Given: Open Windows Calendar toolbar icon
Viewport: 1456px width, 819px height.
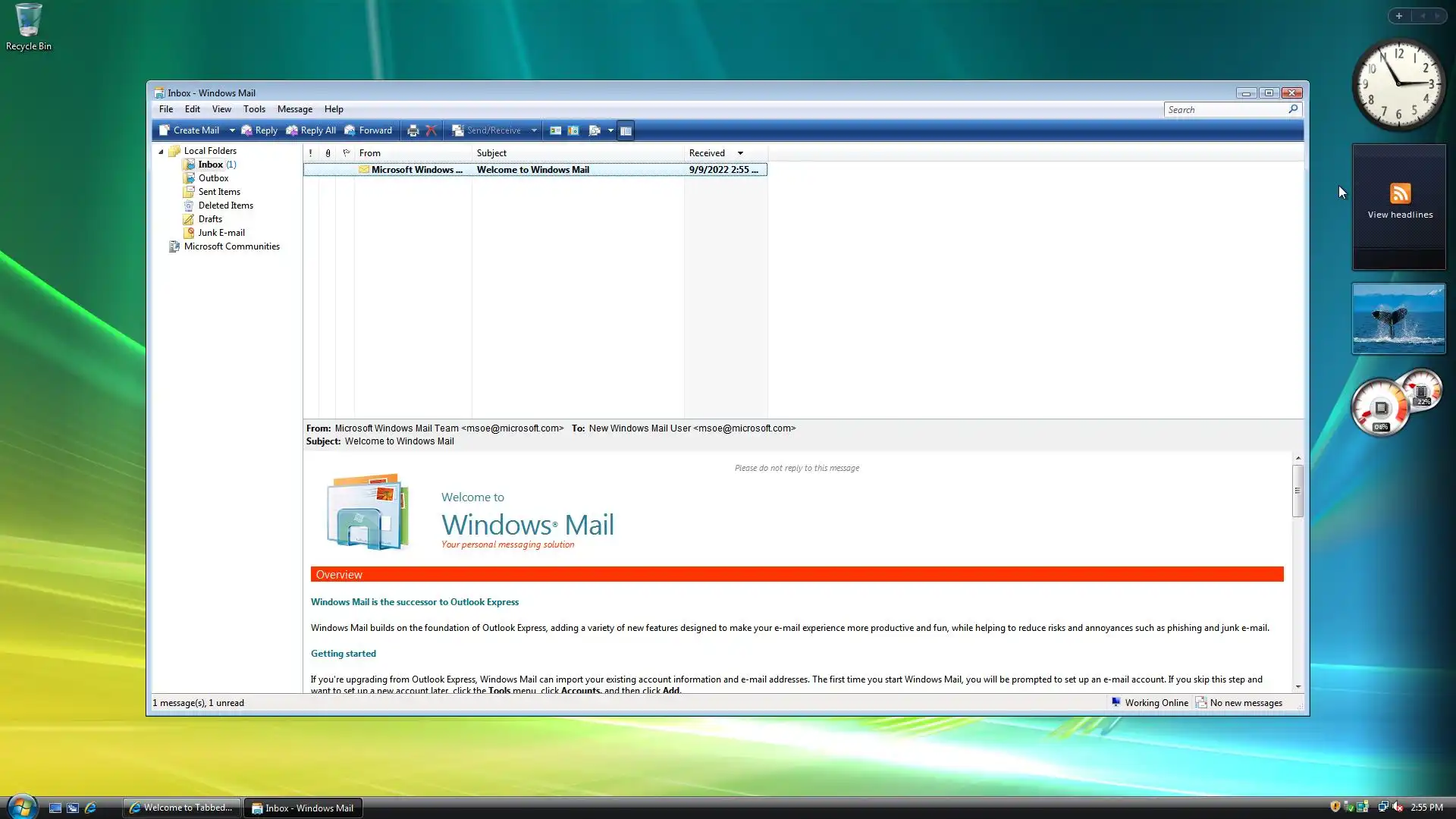Looking at the screenshot, I should click(573, 130).
